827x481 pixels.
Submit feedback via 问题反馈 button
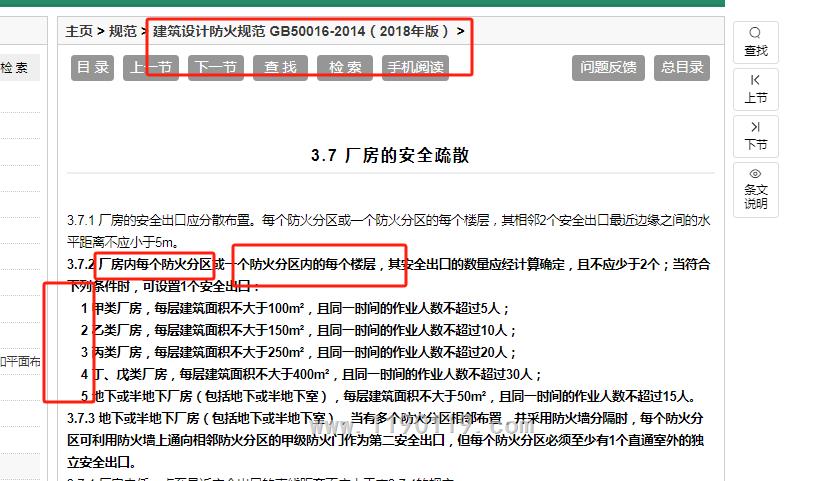pyautogui.click(x=608, y=68)
